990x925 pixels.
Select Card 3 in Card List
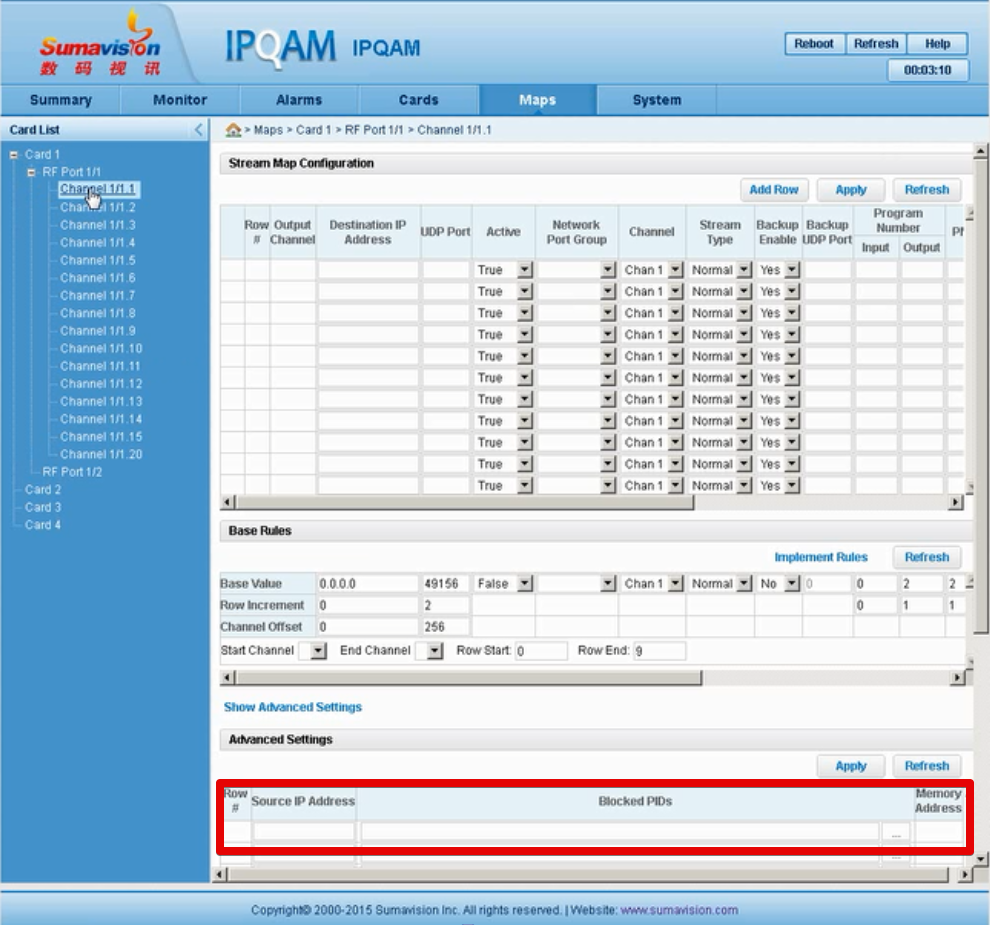(x=43, y=507)
